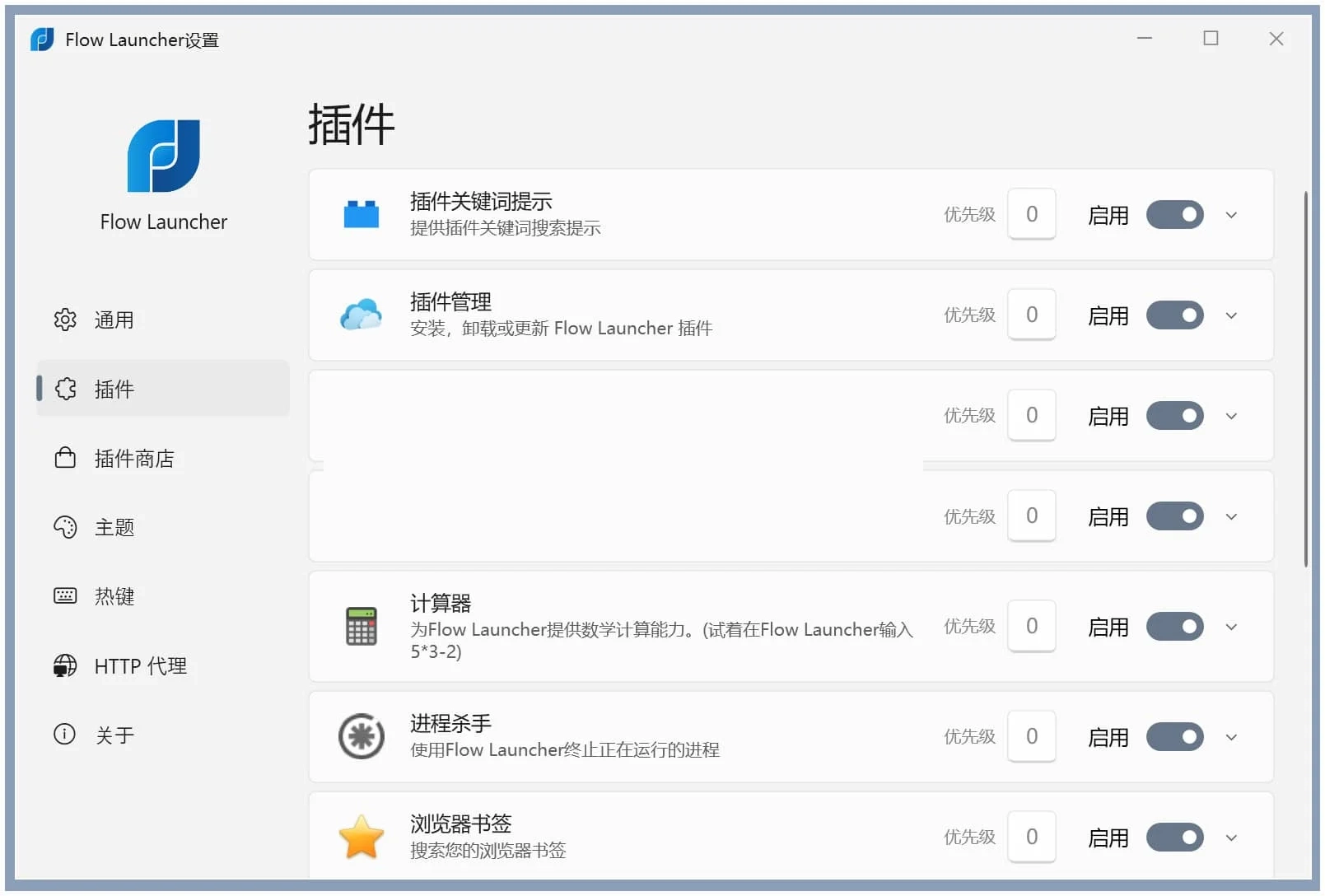Open the 关于 page
1325x896 pixels.
(114, 734)
